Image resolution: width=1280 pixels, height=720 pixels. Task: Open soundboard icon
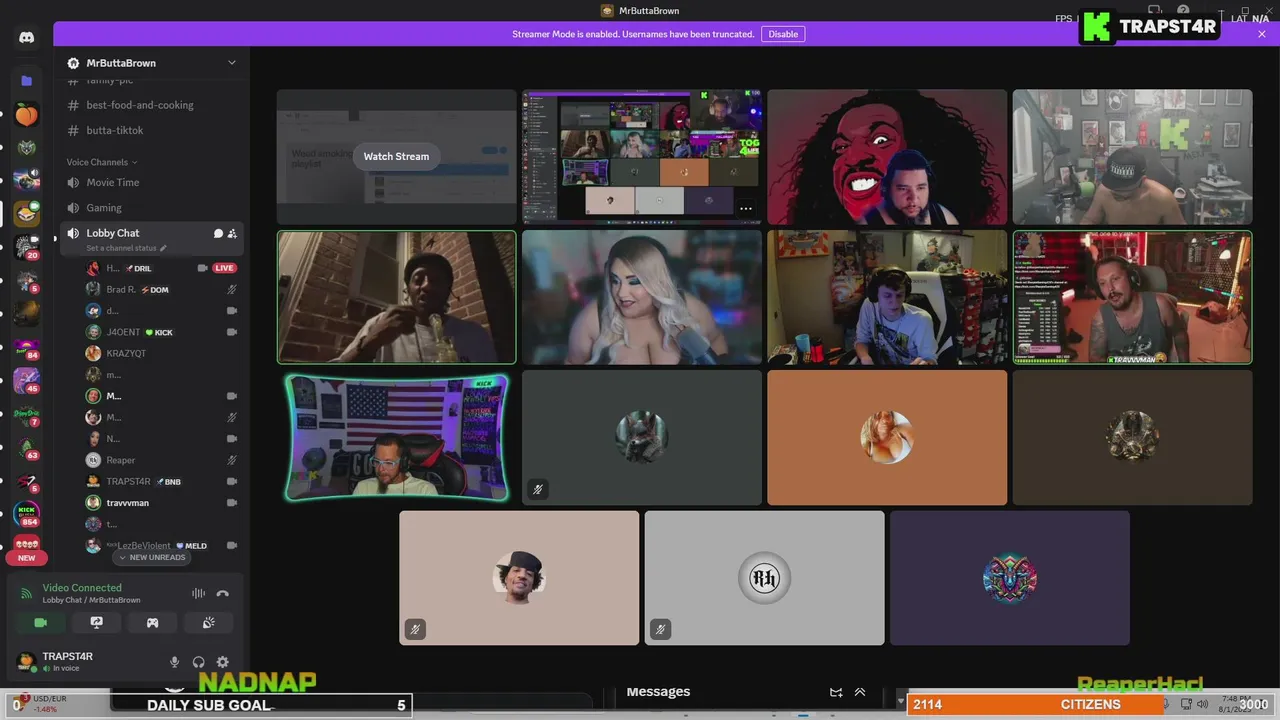pos(208,622)
